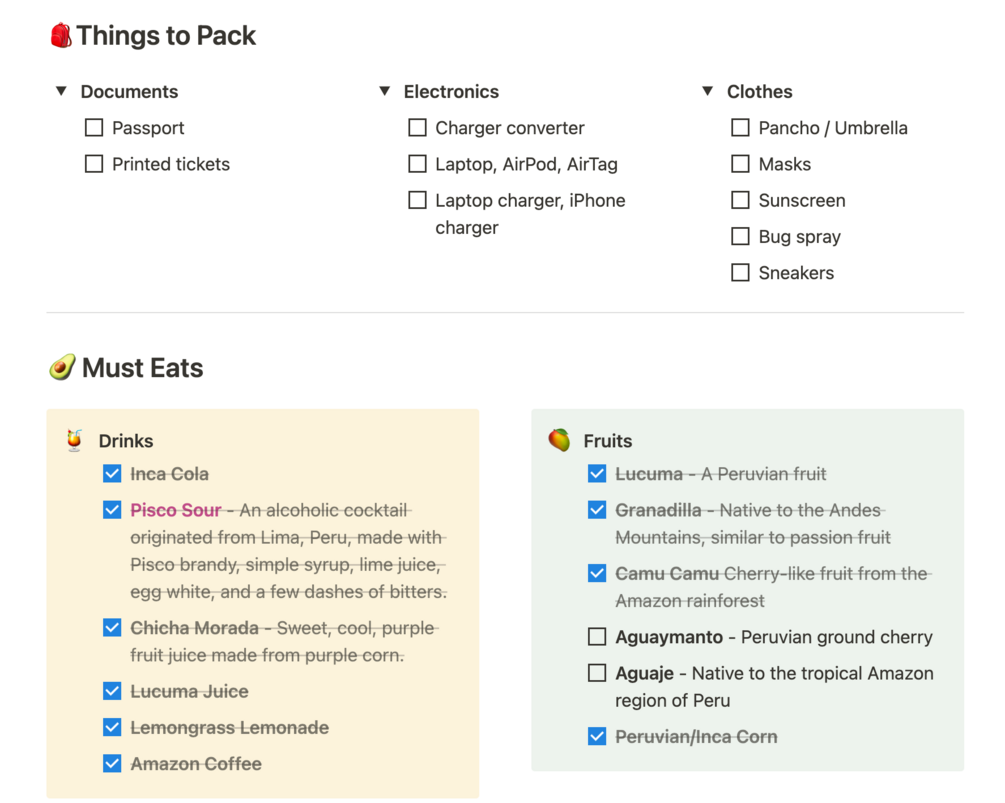The image size is (1005, 803).
Task: Click the avocado emoji beside Must Eats
Action: [62, 368]
